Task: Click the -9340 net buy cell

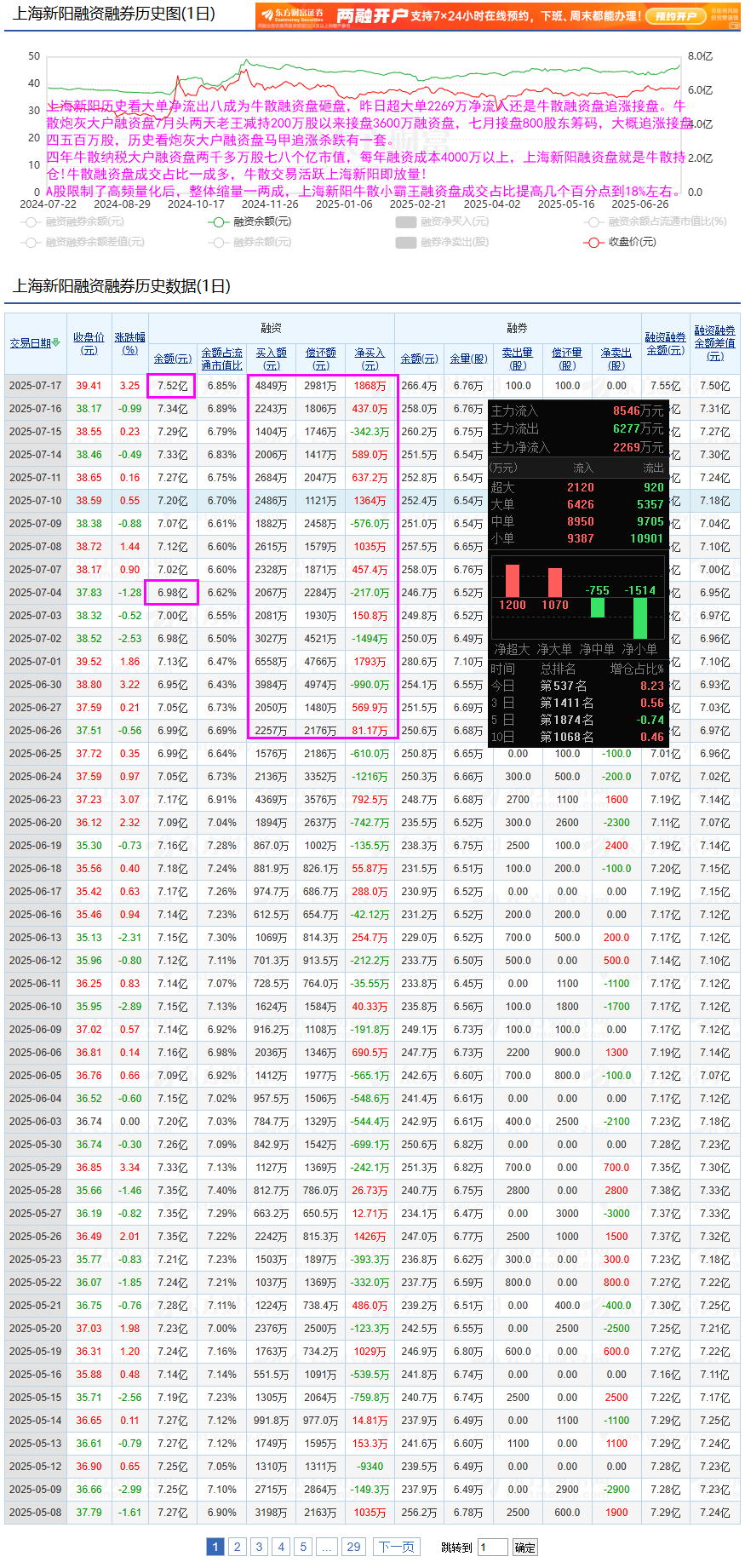Action: click(x=370, y=1467)
